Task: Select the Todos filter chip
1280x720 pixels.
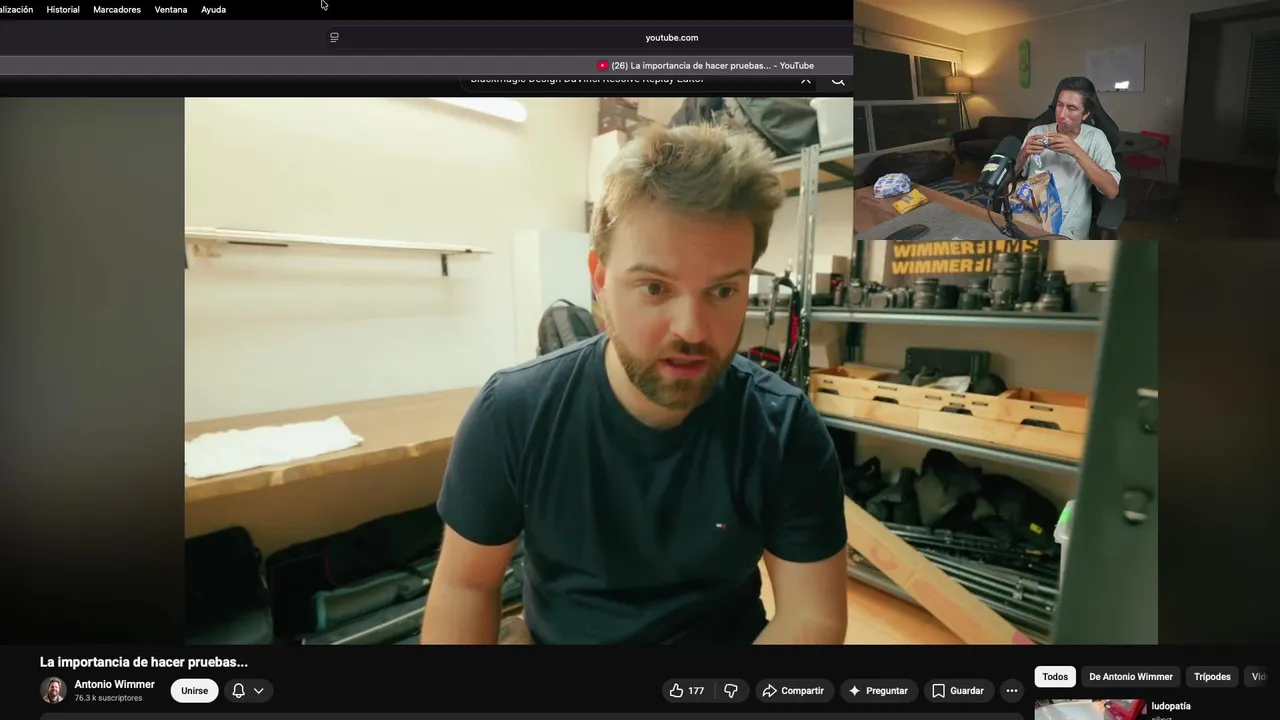Action: click(x=1055, y=677)
